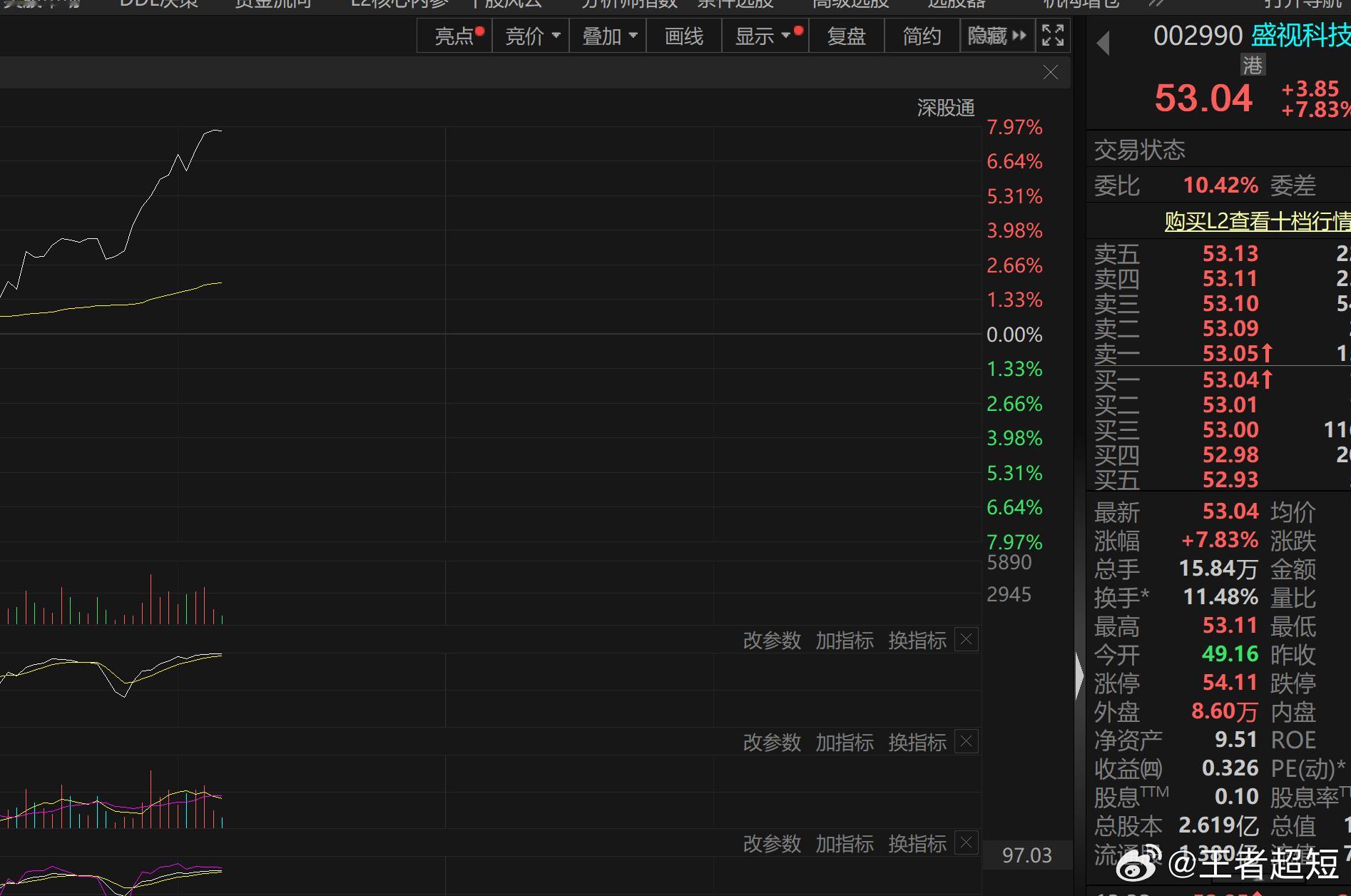The height and width of the screenshot is (896, 1351).
Task: Click the 港 badge under the stock name
Action: click(1253, 66)
